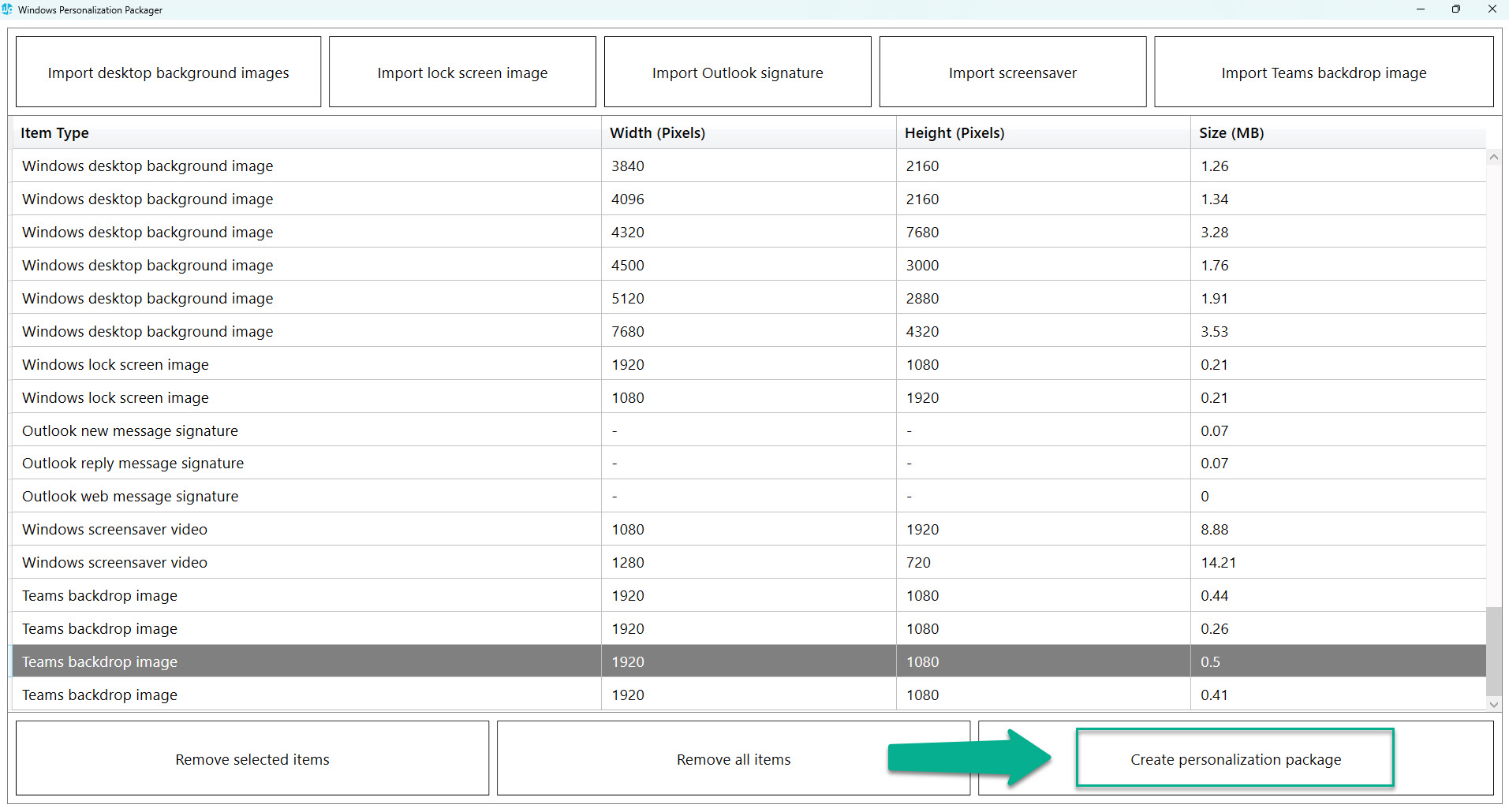Select desktop background row with width 4096
This screenshot has width=1509, height=812.
point(749,199)
